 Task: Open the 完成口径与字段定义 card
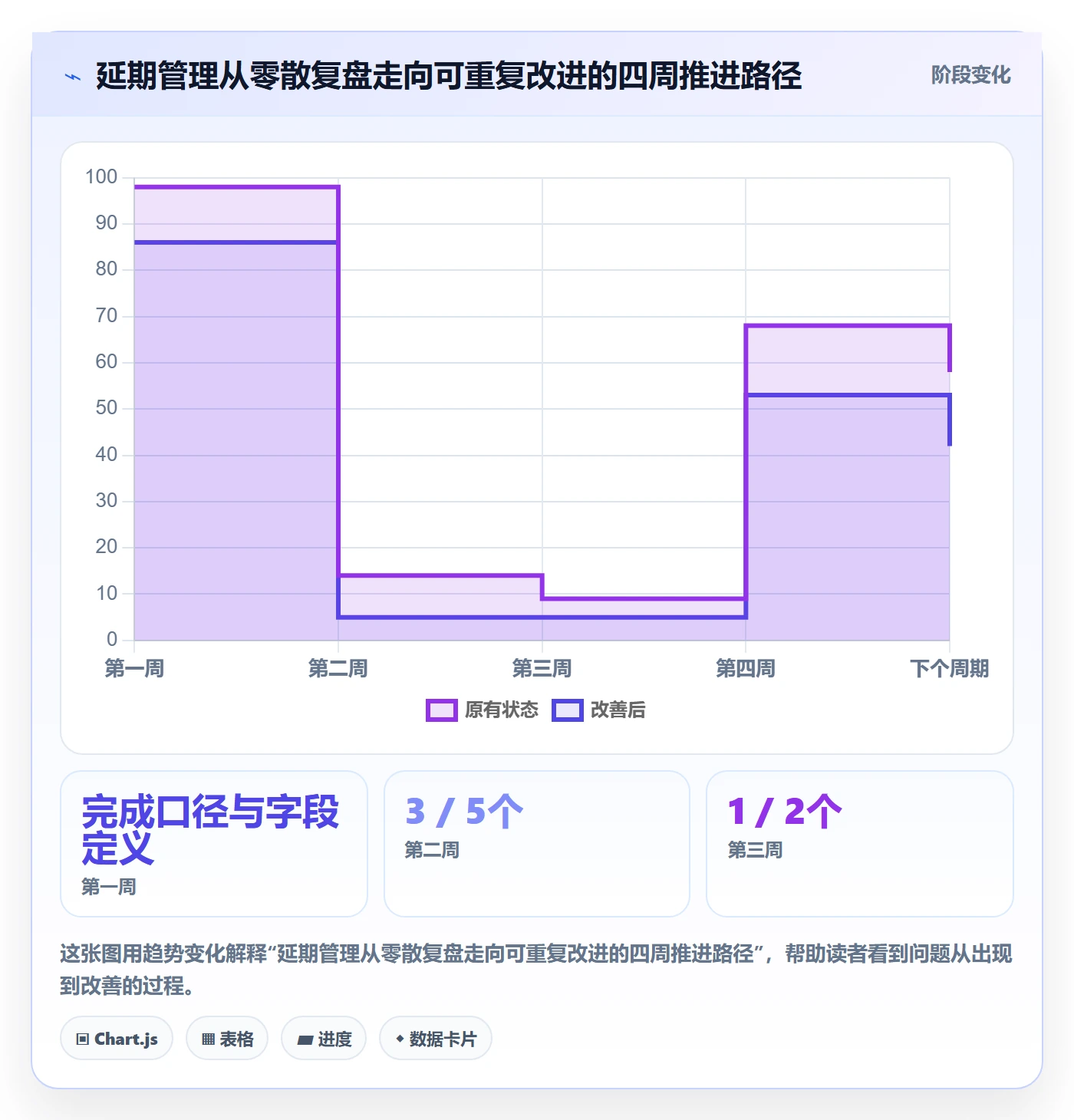(x=214, y=844)
